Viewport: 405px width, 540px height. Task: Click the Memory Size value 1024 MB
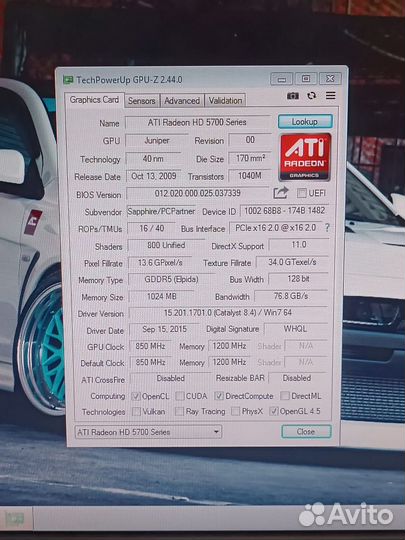[162, 296]
